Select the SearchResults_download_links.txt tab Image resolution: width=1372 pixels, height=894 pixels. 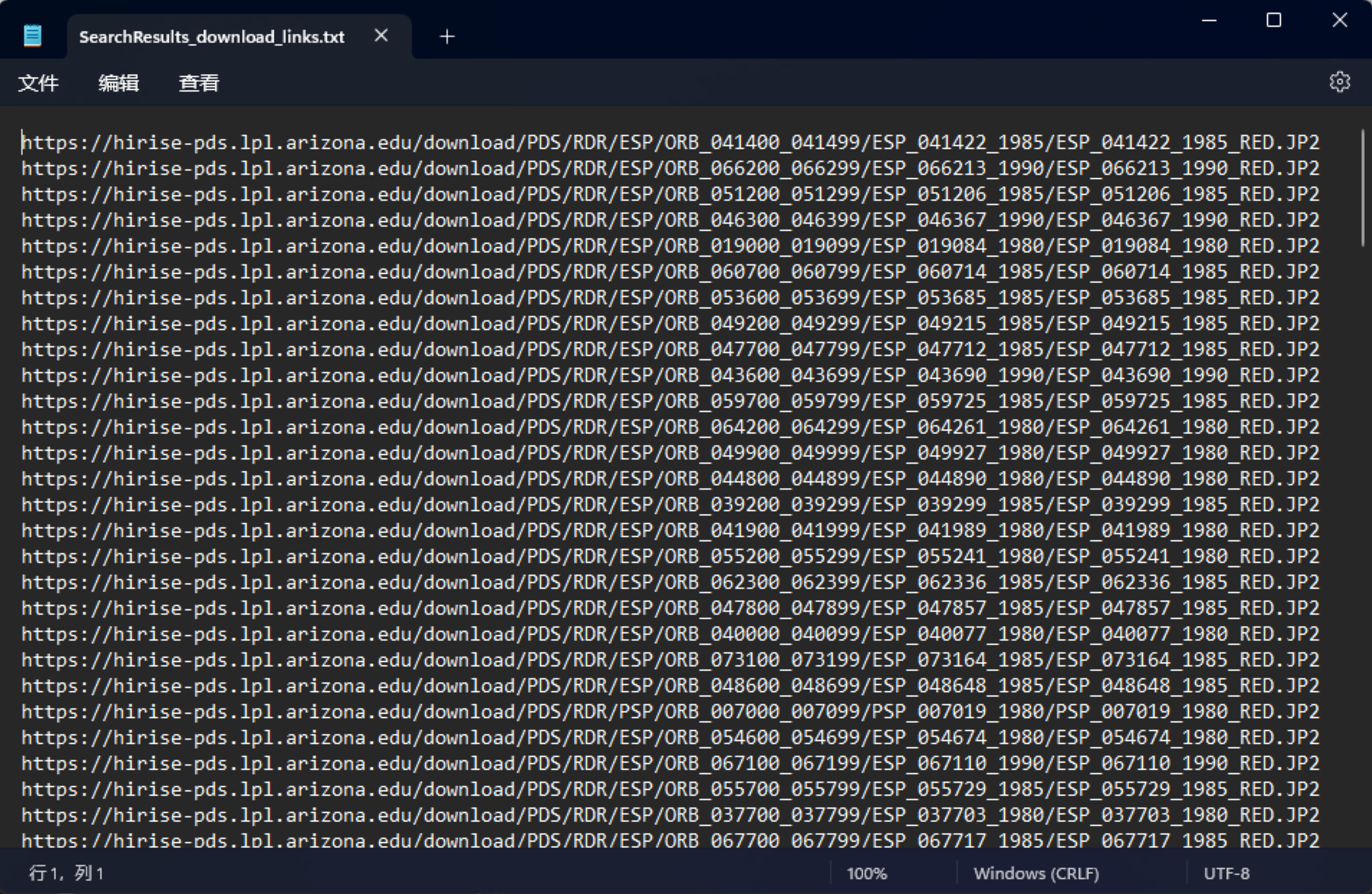point(239,36)
